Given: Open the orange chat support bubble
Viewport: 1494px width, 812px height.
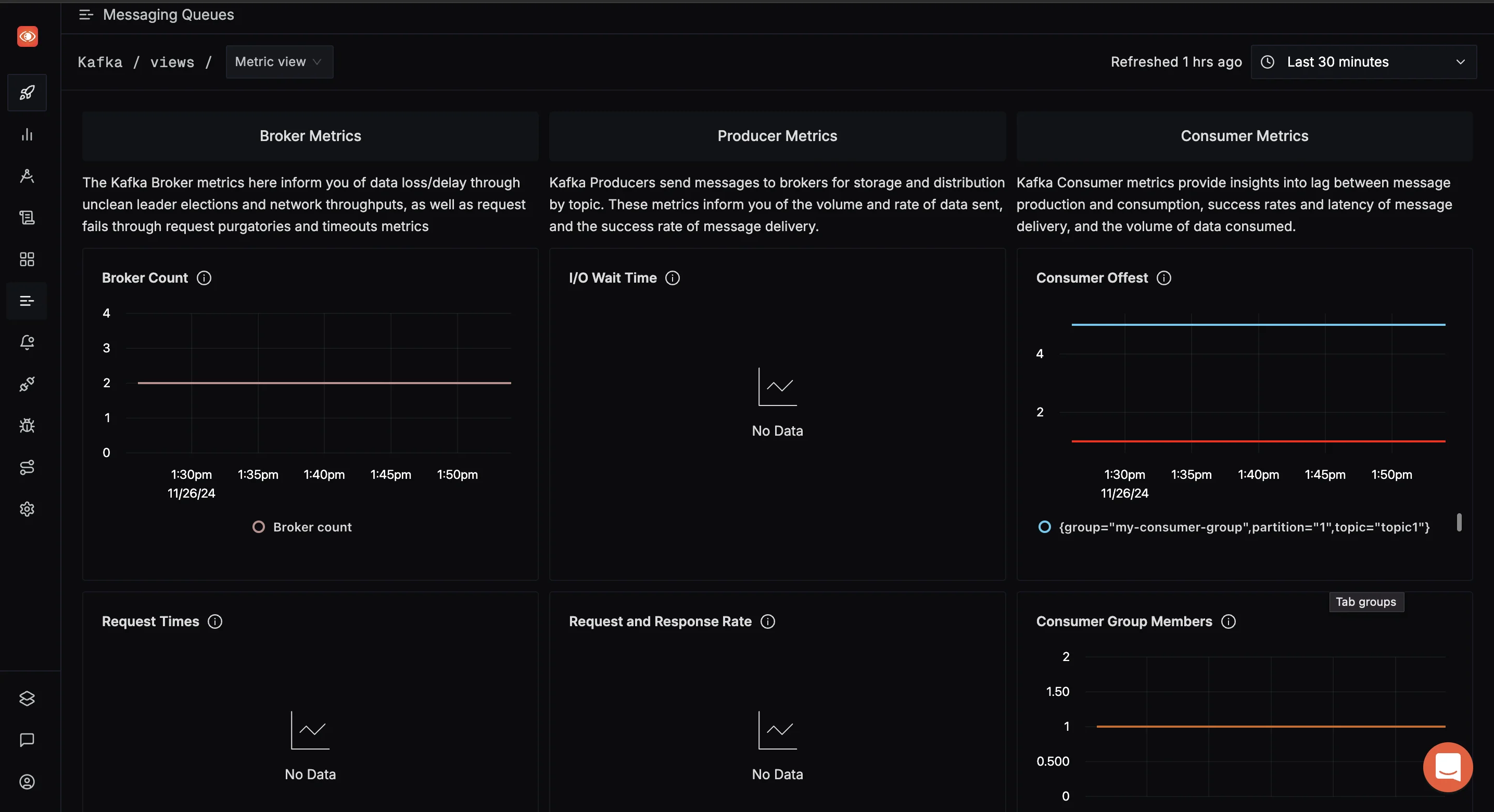Looking at the screenshot, I should click(1448, 767).
